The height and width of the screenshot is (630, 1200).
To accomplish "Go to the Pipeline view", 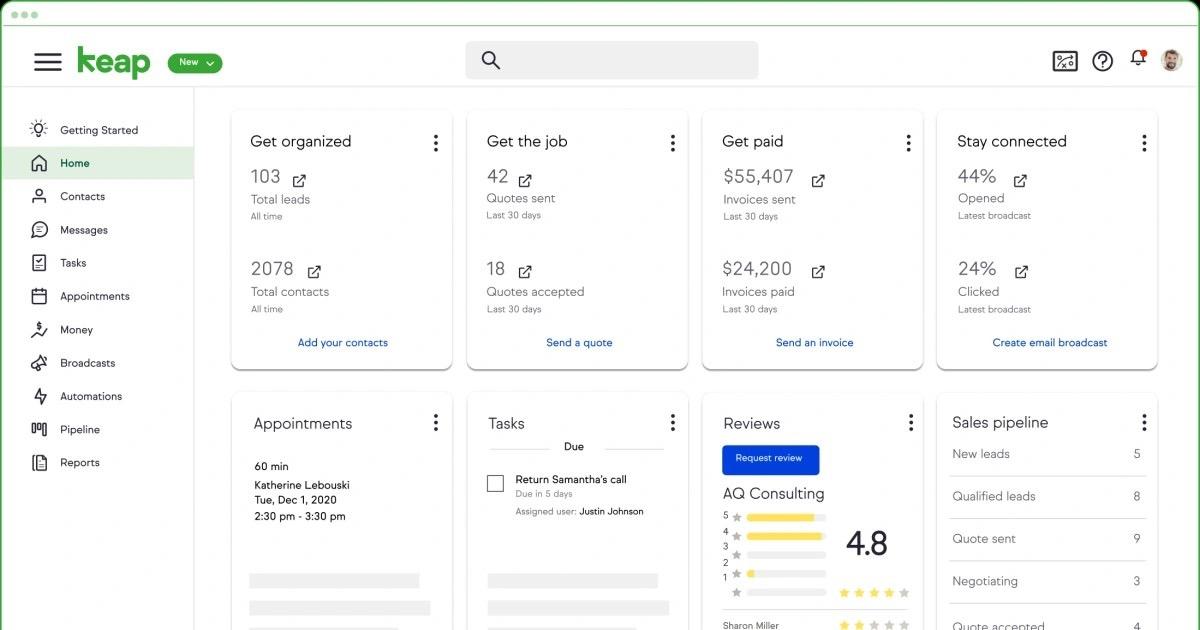I will tap(80, 429).
